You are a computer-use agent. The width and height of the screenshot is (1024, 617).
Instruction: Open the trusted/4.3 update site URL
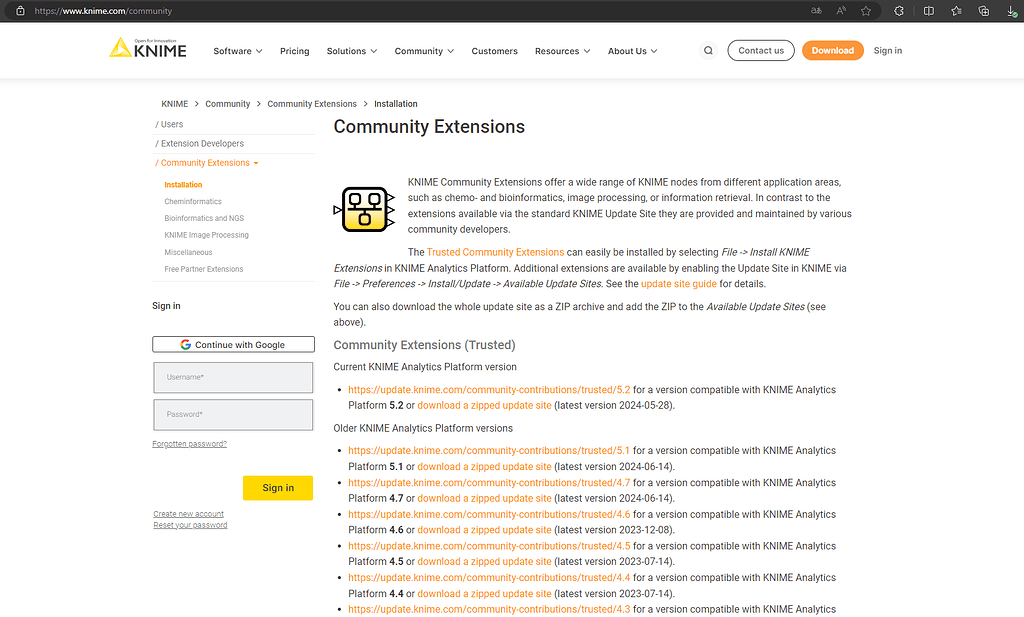[x=489, y=609]
